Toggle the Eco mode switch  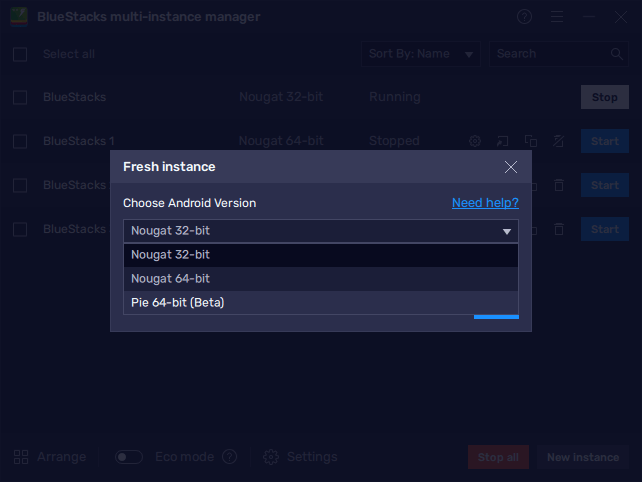click(x=129, y=457)
